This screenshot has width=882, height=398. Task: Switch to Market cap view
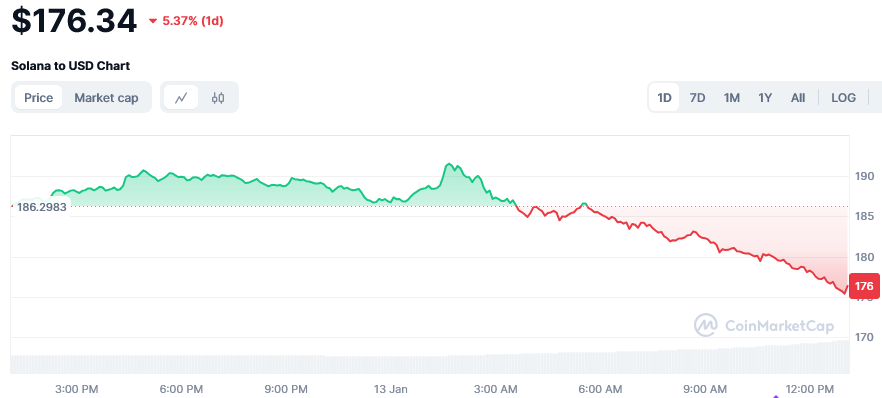[x=106, y=97]
